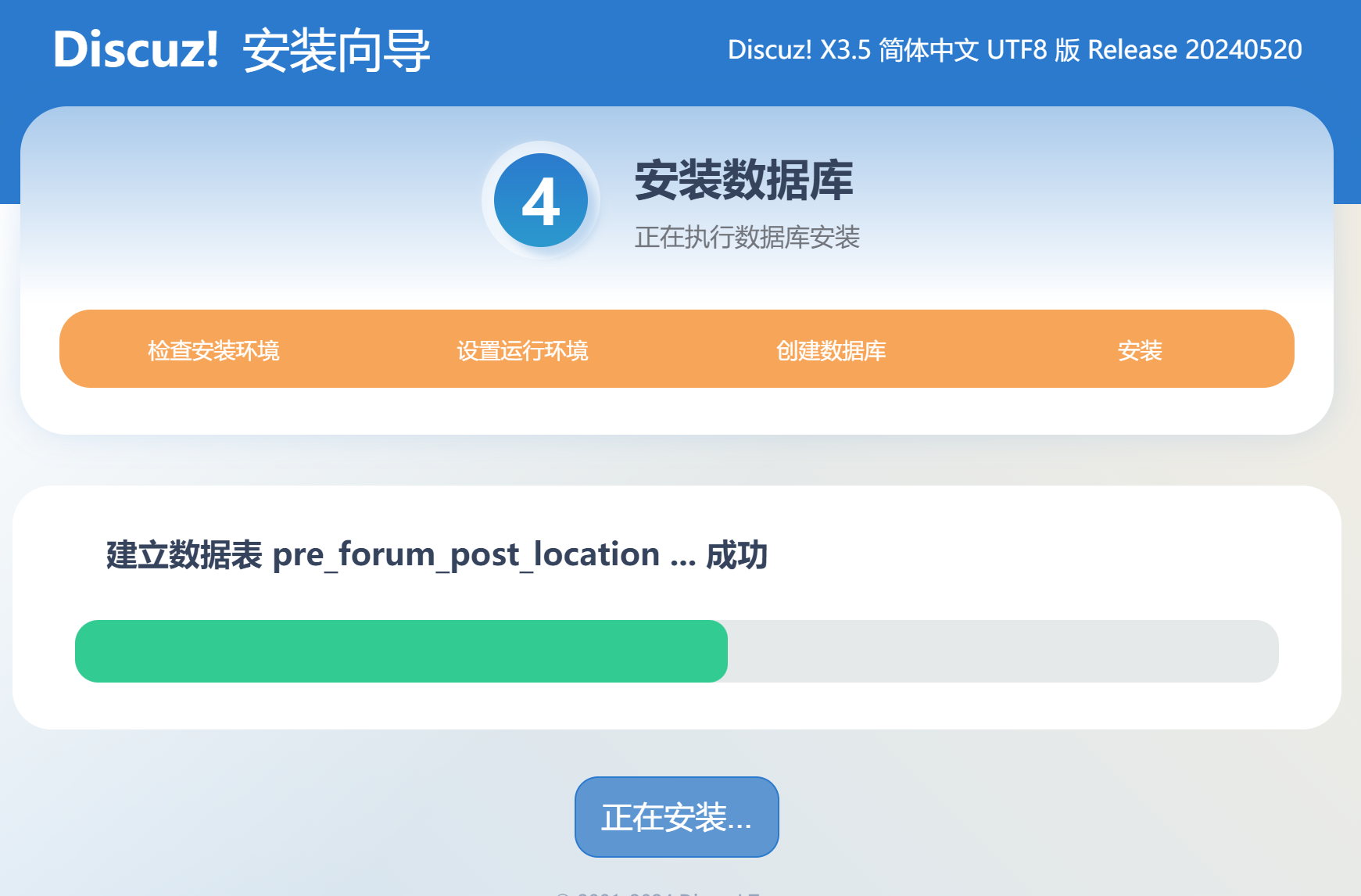Click the pre_forum_post_location status message
This screenshot has height=896, width=1361.
click(437, 555)
